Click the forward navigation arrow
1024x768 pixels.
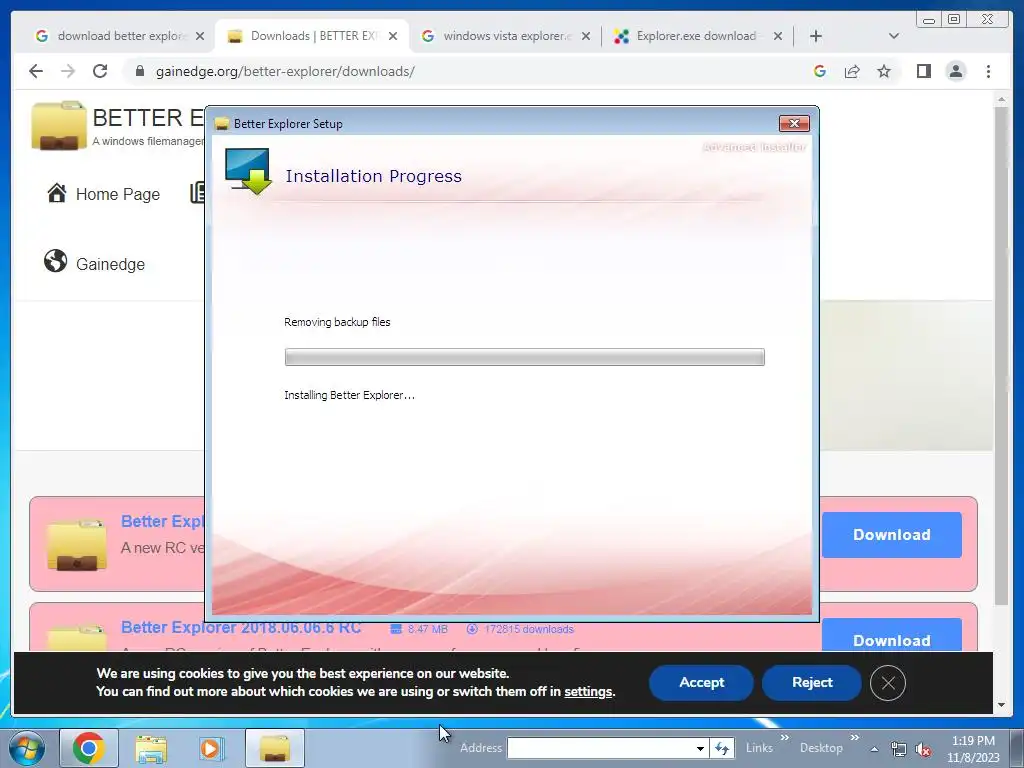[x=68, y=71]
